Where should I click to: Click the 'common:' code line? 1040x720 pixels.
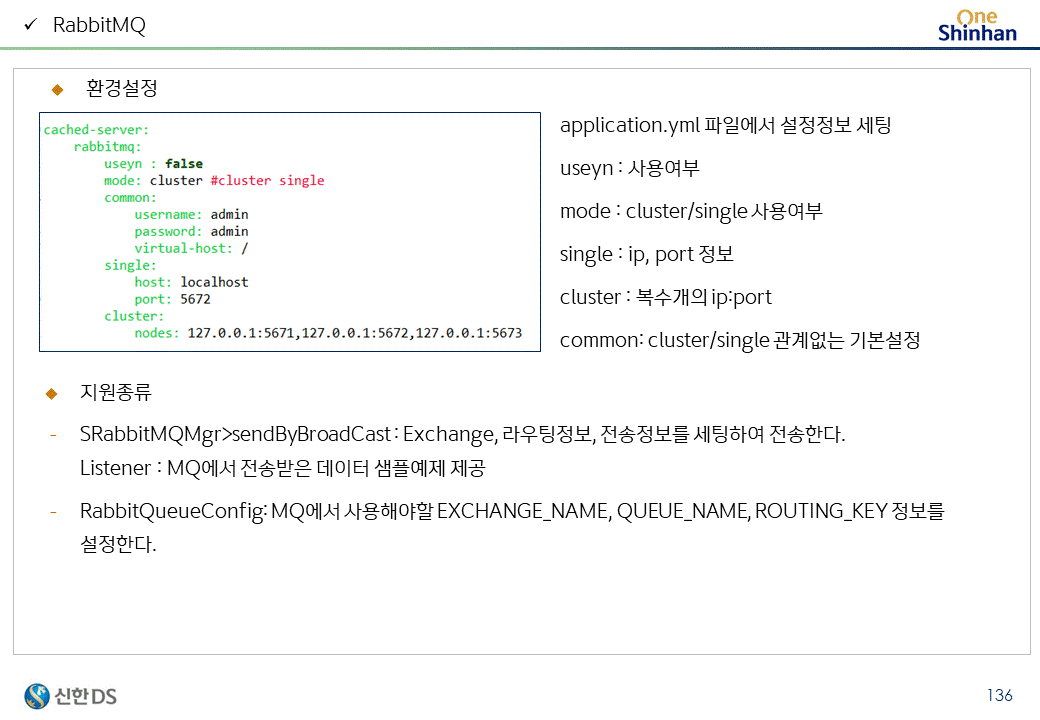tap(130, 198)
